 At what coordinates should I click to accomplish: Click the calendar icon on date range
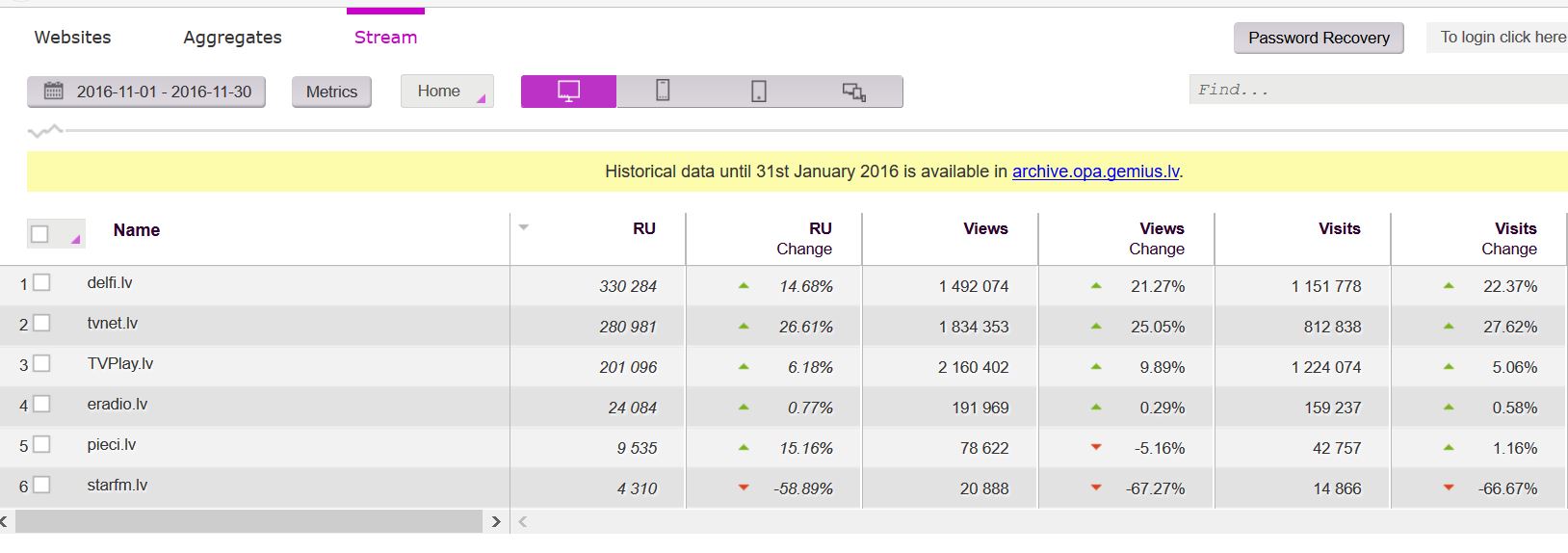click(x=54, y=92)
